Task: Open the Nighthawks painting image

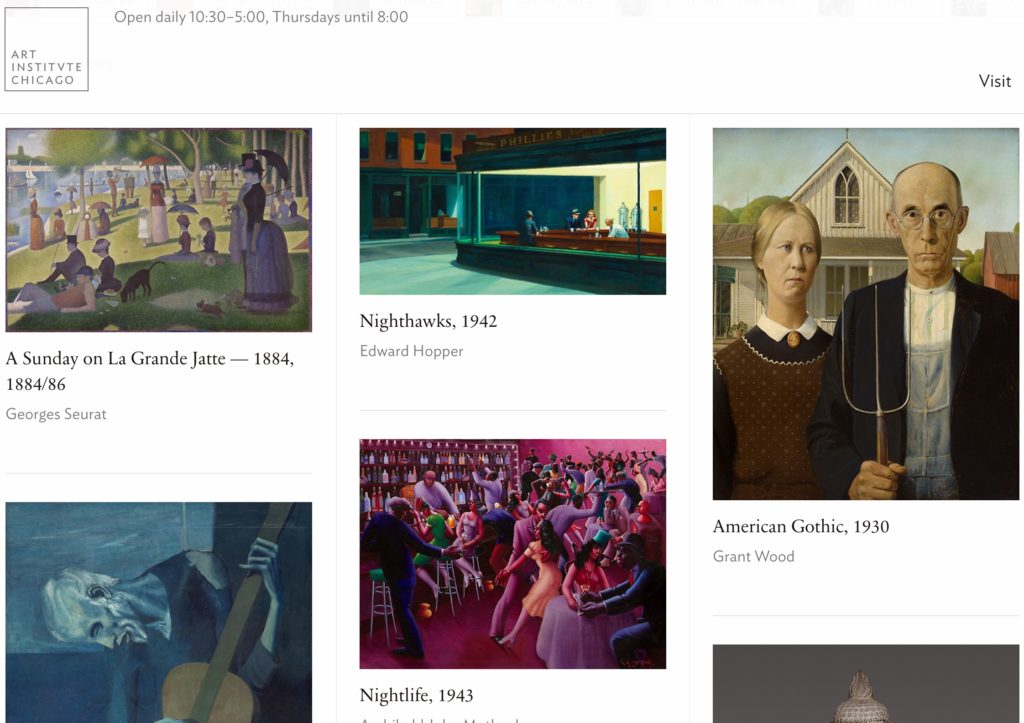Action: click(513, 211)
